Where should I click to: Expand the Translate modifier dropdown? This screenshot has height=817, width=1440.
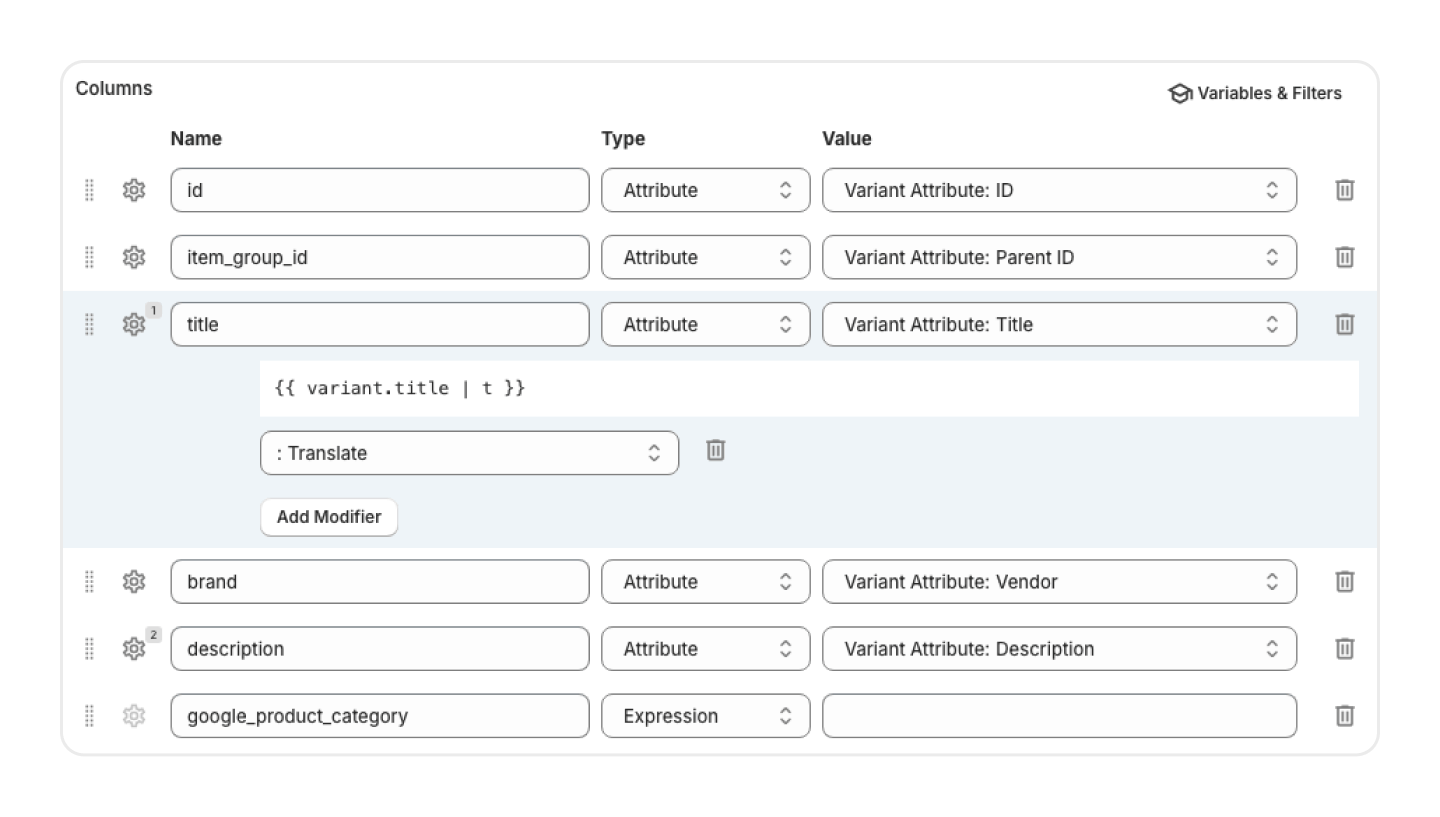[x=468, y=453]
